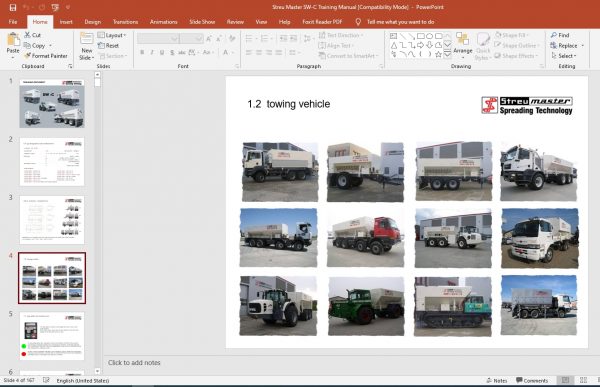
Task: Open Comments pane from status bar
Action: (x=532, y=380)
